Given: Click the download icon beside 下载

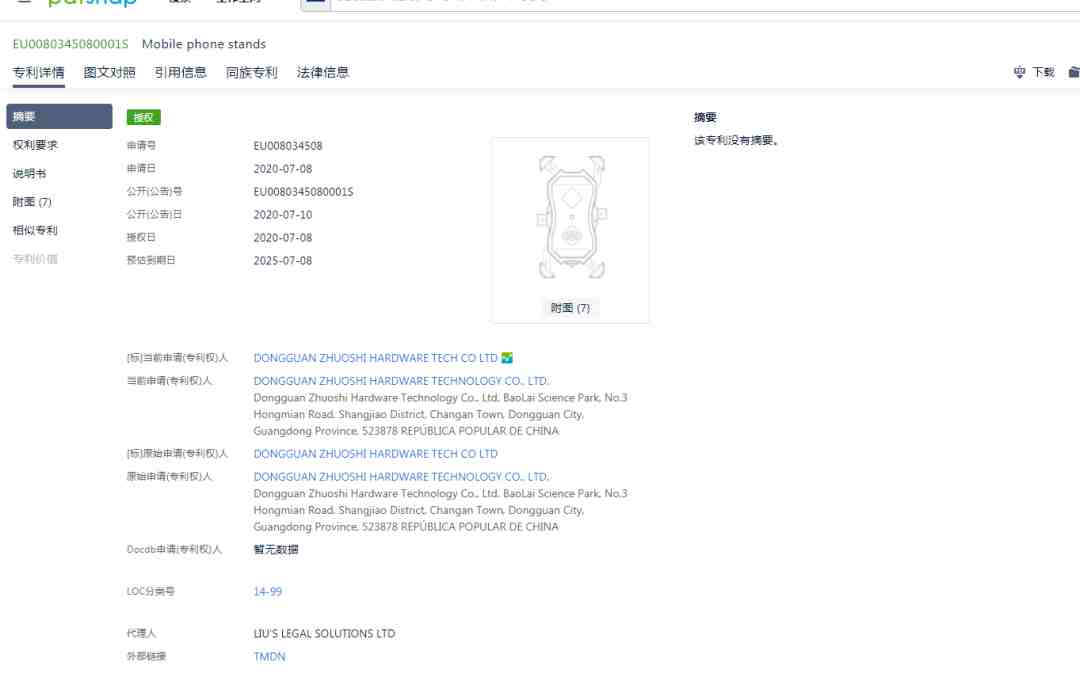Looking at the screenshot, I should click(1019, 72).
